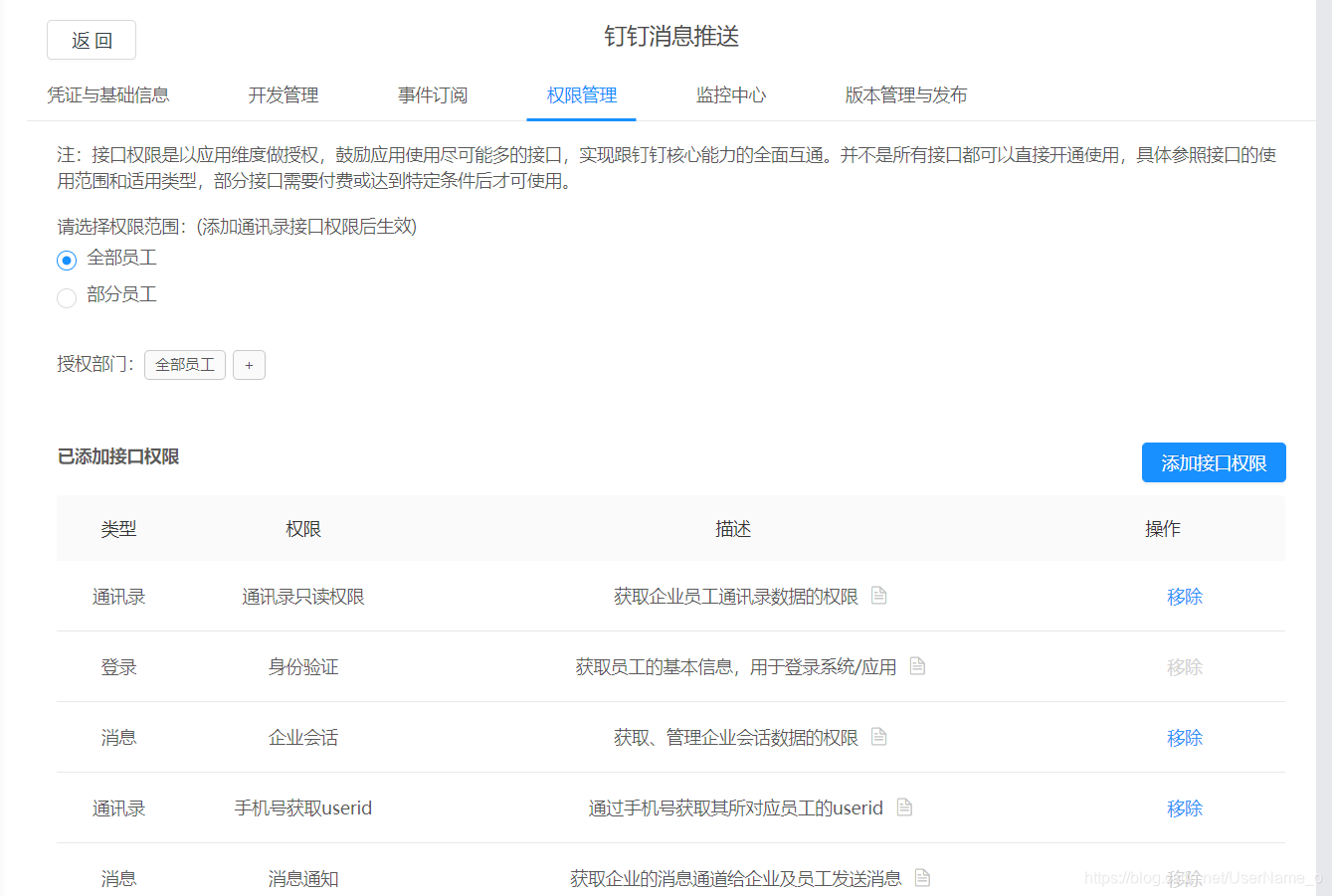Remove the 通讯录只读权限 permission

(1185, 597)
